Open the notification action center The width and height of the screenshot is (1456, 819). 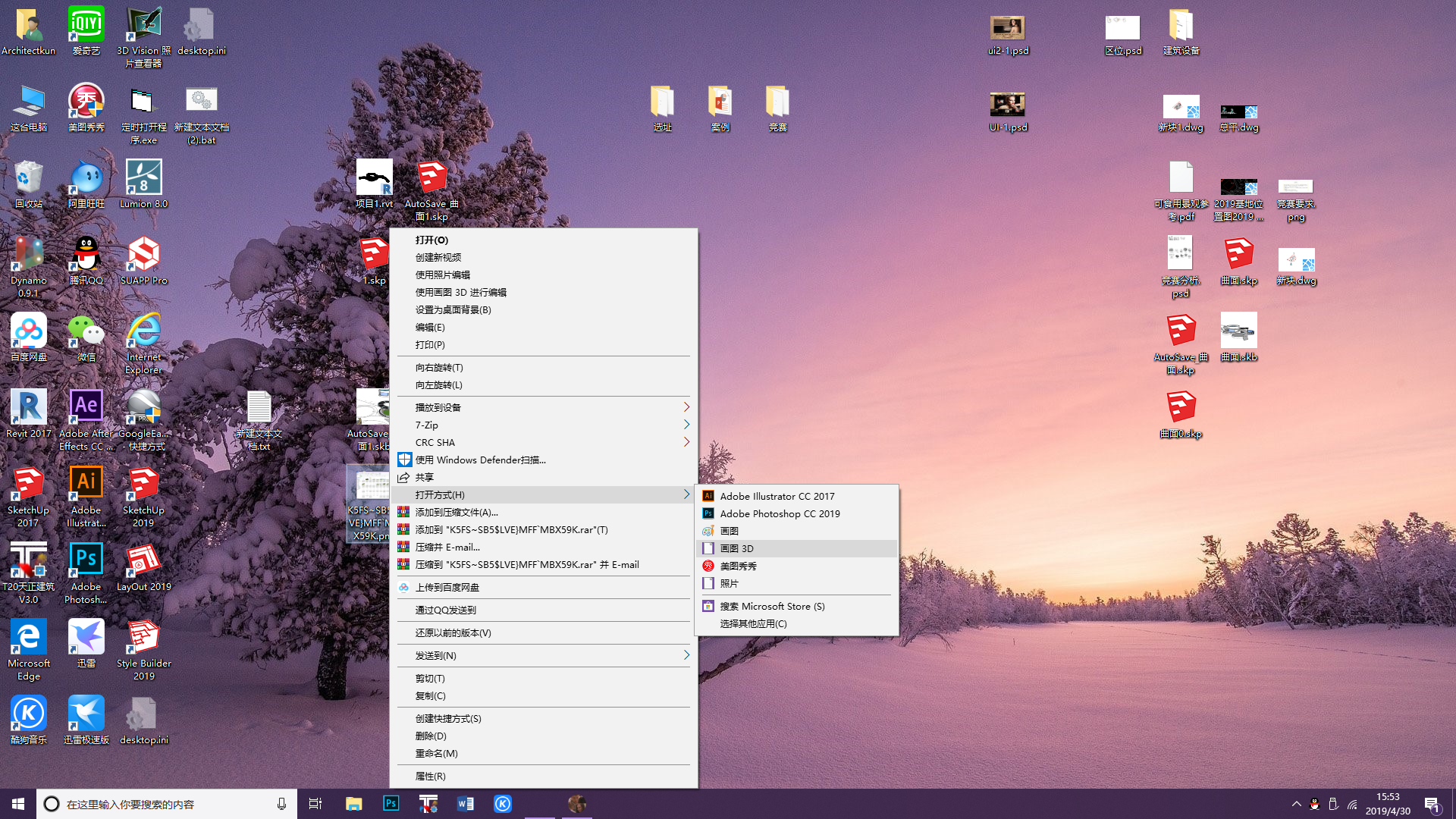click(x=1432, y=805)
